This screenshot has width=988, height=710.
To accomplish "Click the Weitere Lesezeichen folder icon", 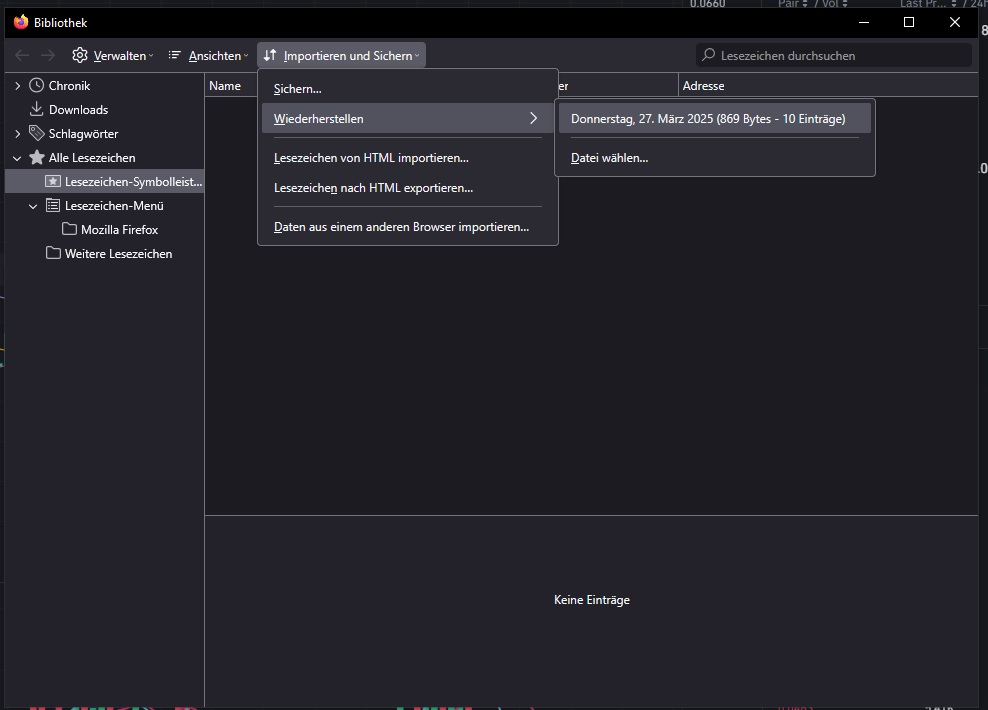I will click(x=54, y=253).
